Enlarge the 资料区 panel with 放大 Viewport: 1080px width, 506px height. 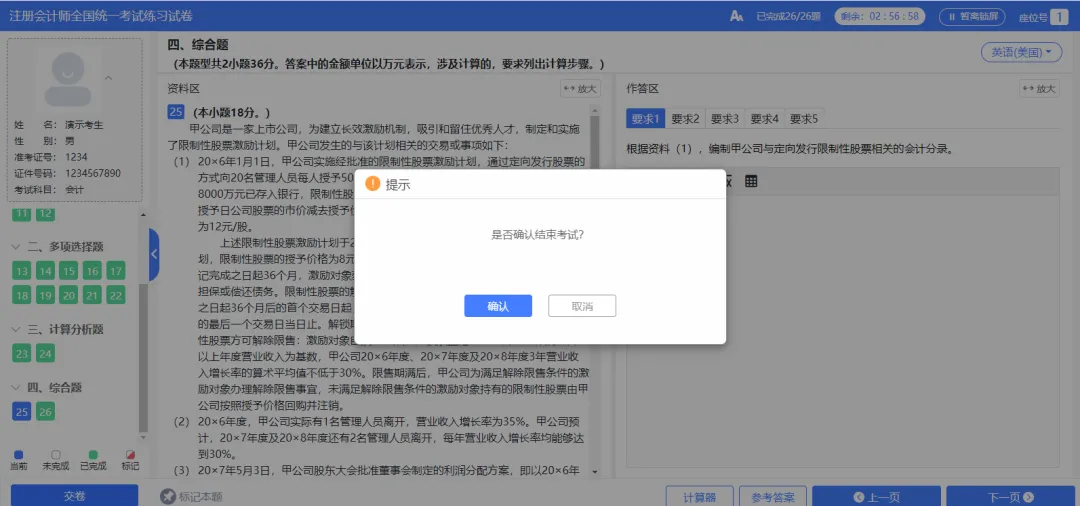[579, 89]
